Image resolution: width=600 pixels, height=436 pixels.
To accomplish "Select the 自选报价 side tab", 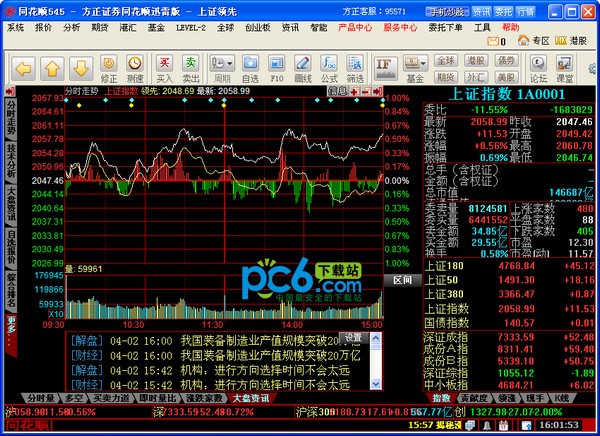I will [11, 248].
